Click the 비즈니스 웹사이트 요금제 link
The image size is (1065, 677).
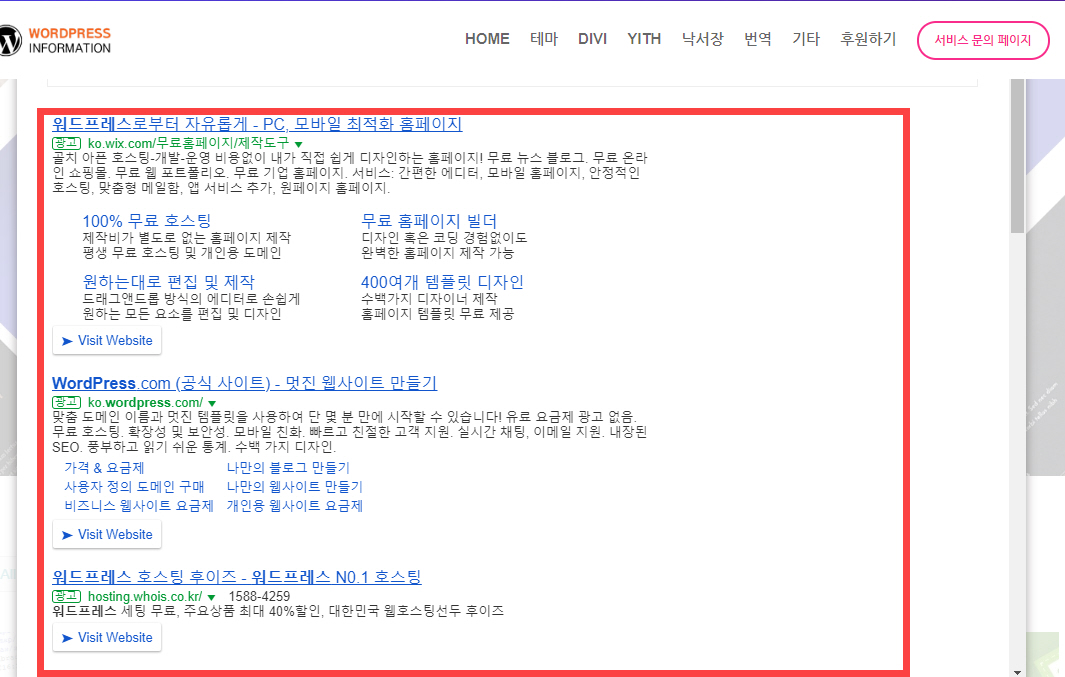pos(139,506)
